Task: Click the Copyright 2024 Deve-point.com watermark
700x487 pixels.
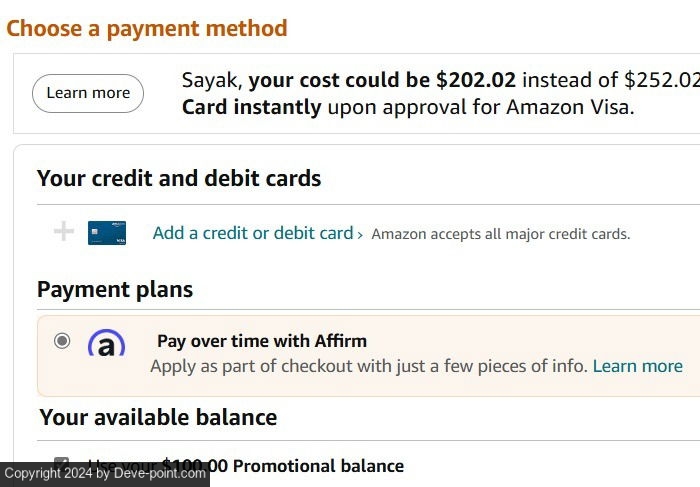Action: click(x=104, y=474)
